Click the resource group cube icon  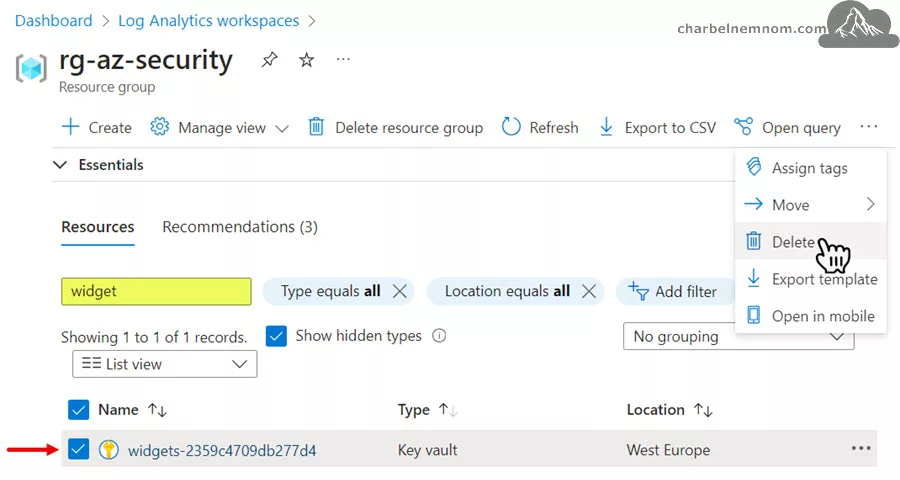pos(31,68)
